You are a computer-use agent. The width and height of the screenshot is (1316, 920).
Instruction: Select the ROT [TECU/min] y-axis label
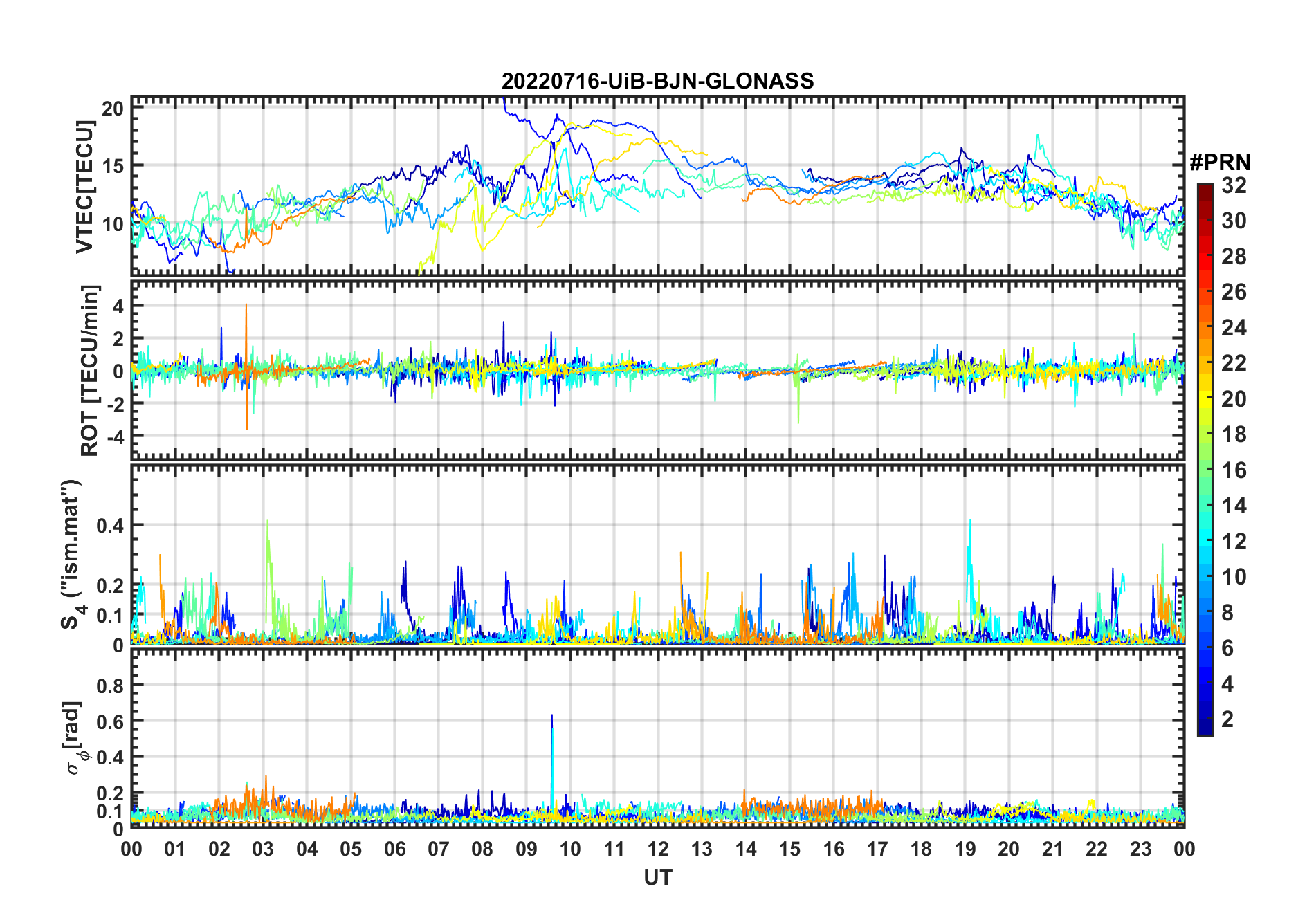pos(90,370)
